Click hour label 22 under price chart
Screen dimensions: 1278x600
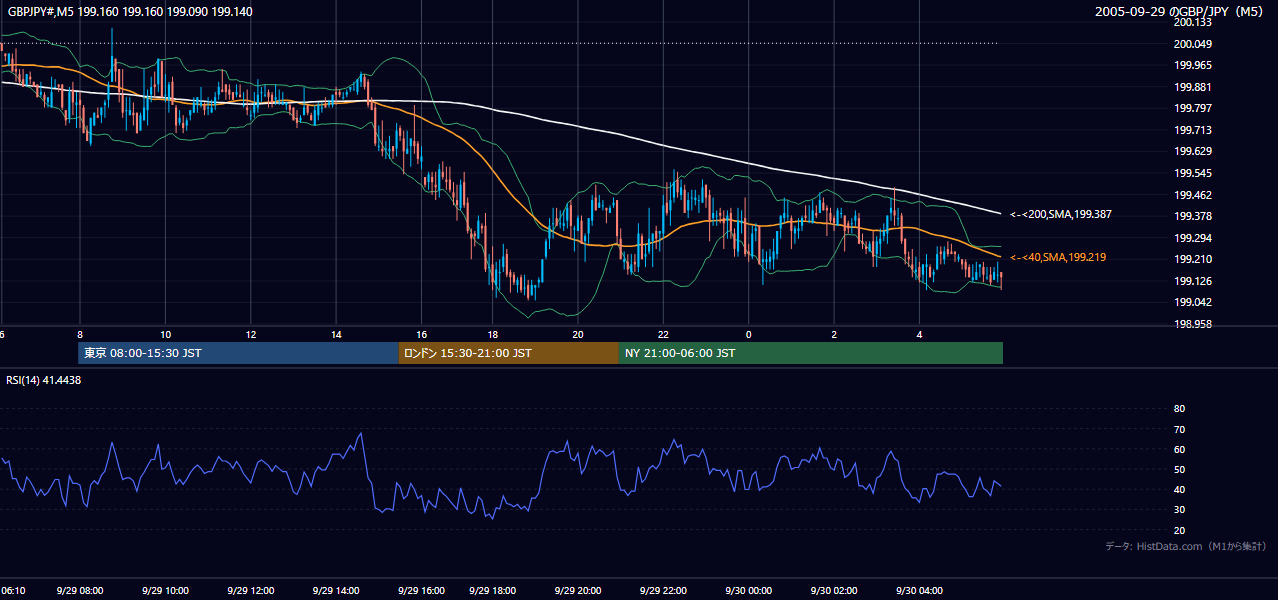click(x=664, y=334)
